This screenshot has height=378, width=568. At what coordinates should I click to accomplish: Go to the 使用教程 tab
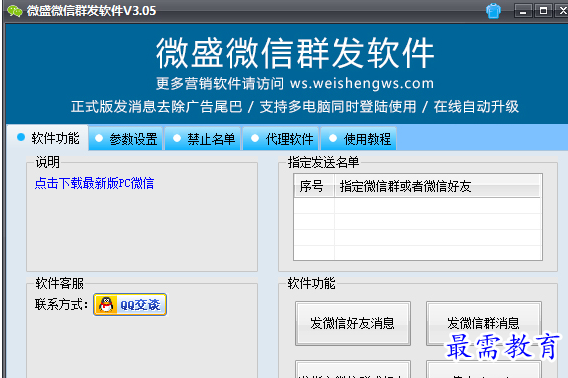359,139
